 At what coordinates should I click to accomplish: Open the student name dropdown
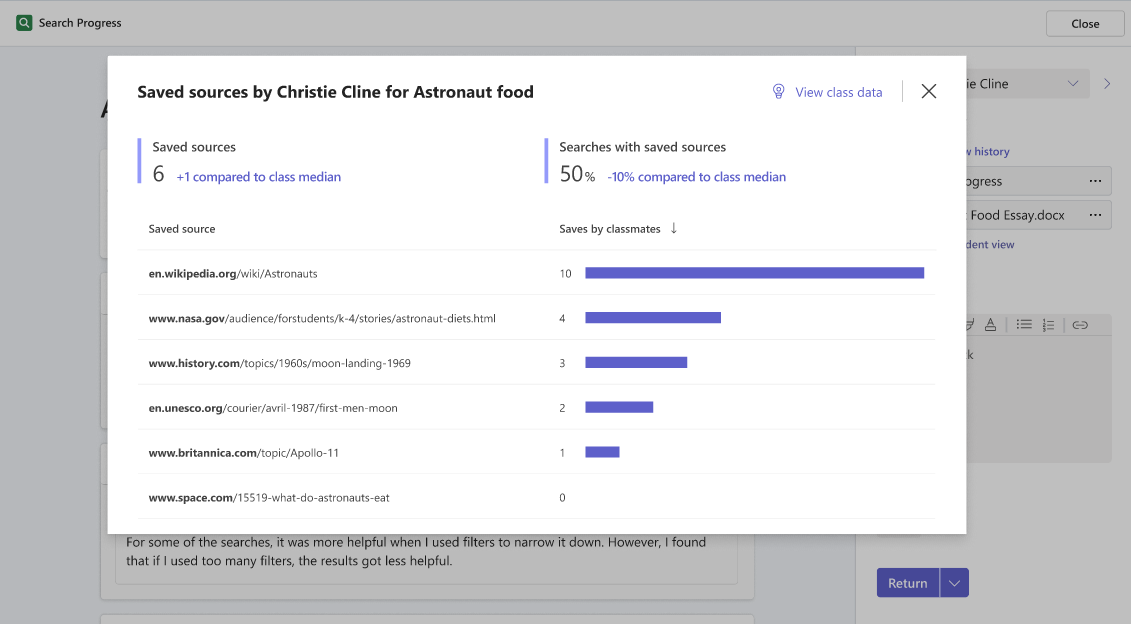(1072, 84)
